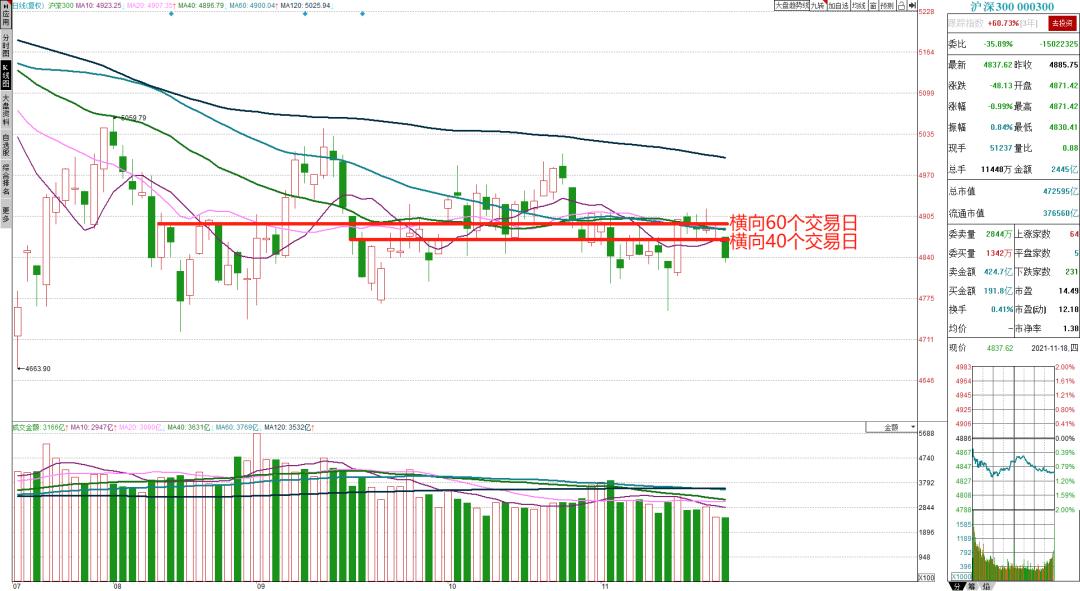Click the 08 month marker on time axis
This screenshot has height=591, width=1080.
click(x=116, y=586)
